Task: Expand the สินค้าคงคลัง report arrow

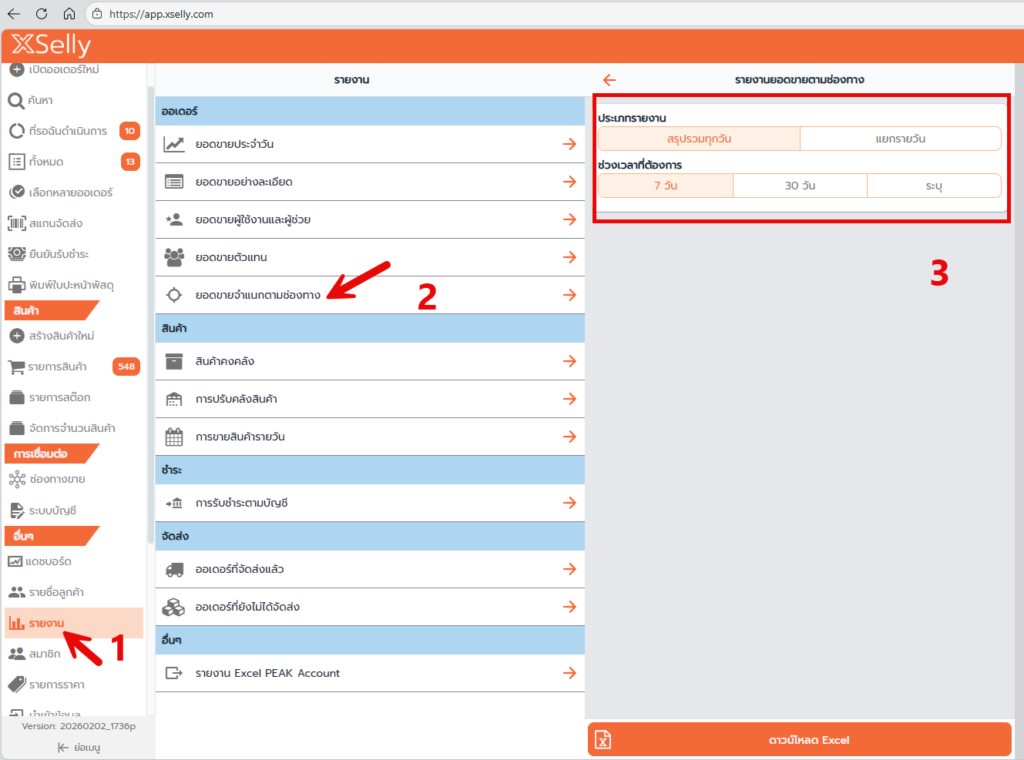Action: (x=569, y=361)
